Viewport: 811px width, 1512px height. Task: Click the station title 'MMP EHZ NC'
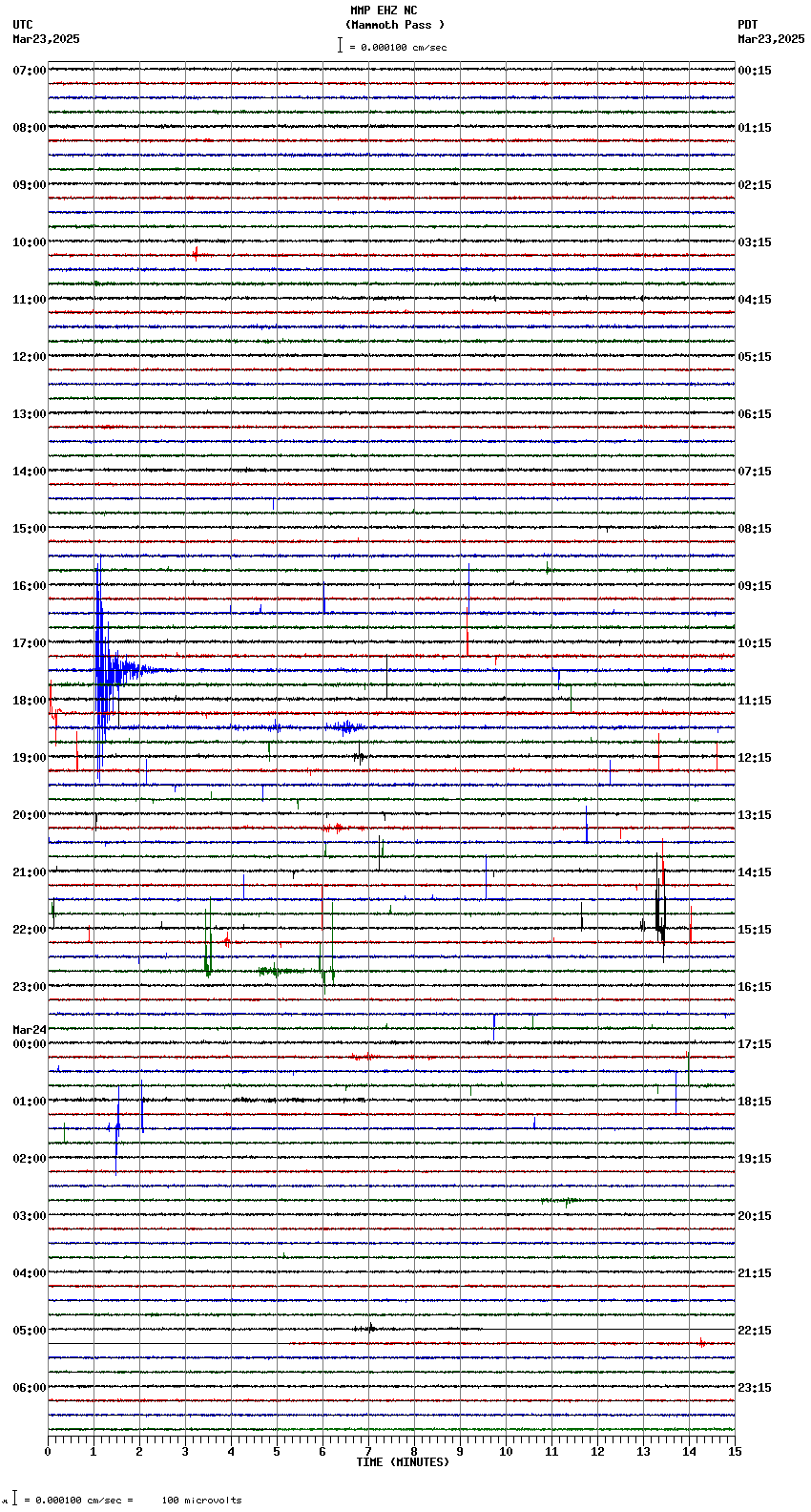[x=384, y=10]
